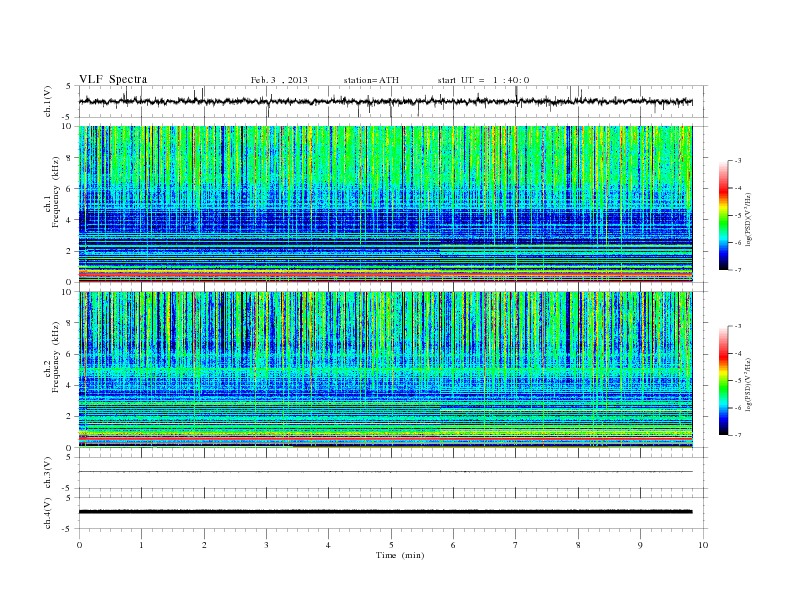Click the "-3" label on ch.1 colorbar
Viewport: 792px width, 612px height.
tap(737, 161)
